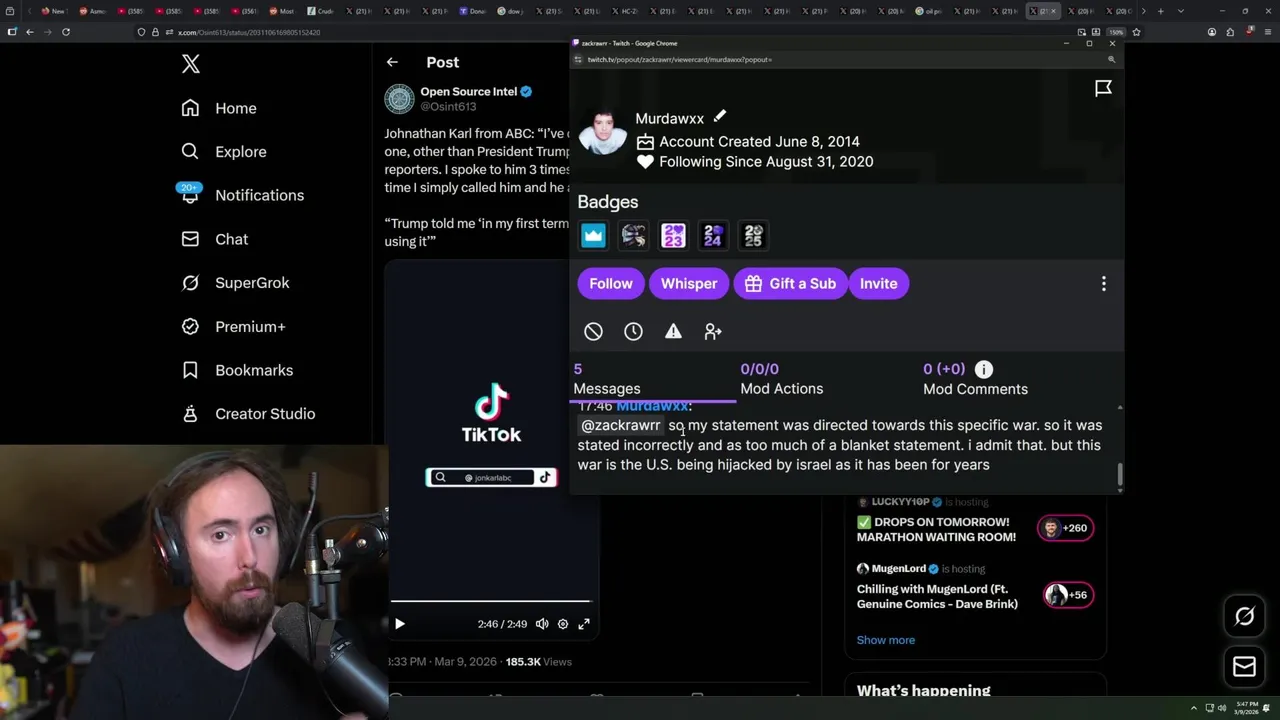Switch to the Mod Actions tab
This screenshot has width=1280, height=720.
[x=782, y=380]
